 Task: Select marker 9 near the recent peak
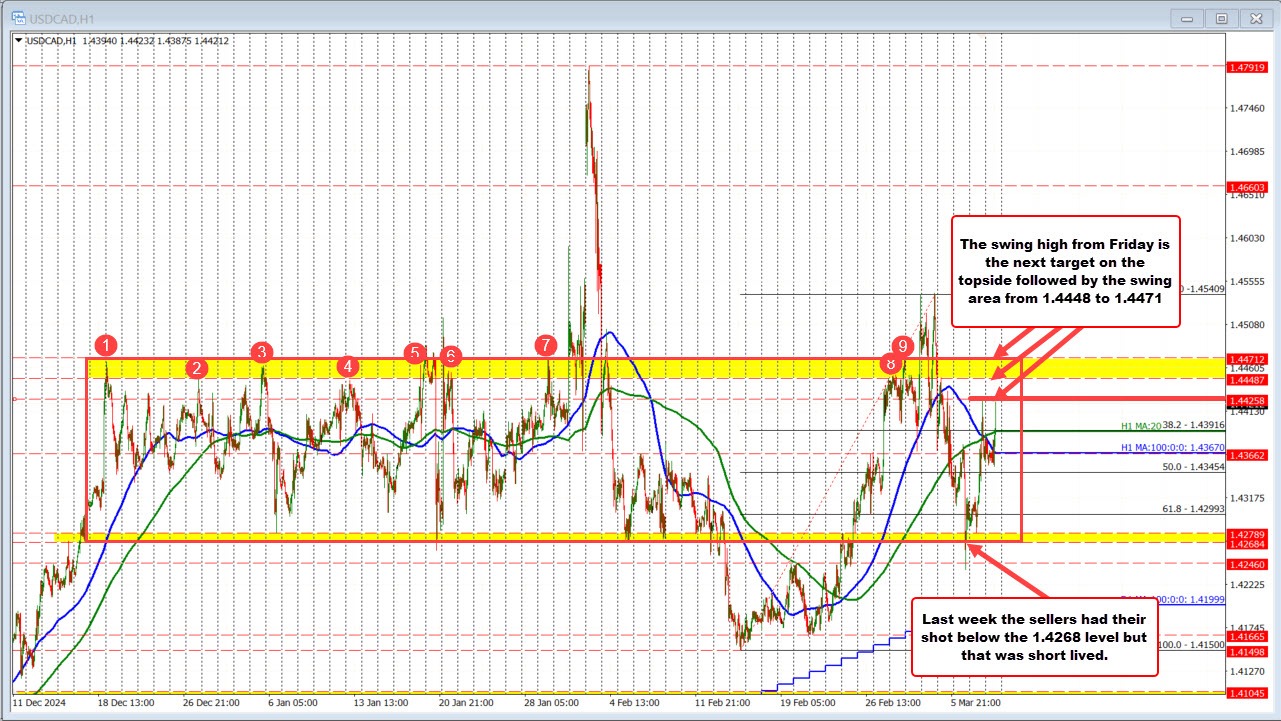pos(904,347)
